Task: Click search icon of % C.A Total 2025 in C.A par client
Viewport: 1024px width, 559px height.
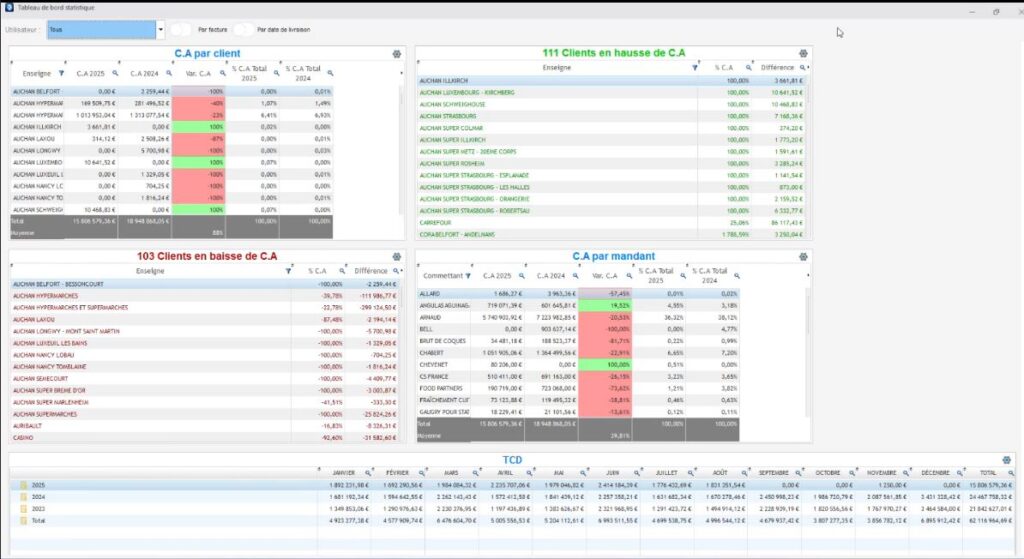Action: point(276,73)
